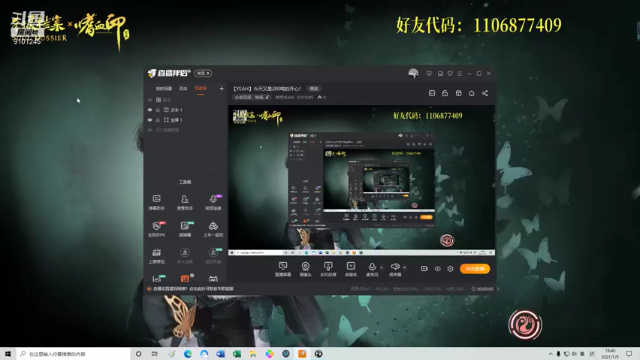Open Microsoft Edge from the taskbar
The image size is (640, 360).
(188, 353)
